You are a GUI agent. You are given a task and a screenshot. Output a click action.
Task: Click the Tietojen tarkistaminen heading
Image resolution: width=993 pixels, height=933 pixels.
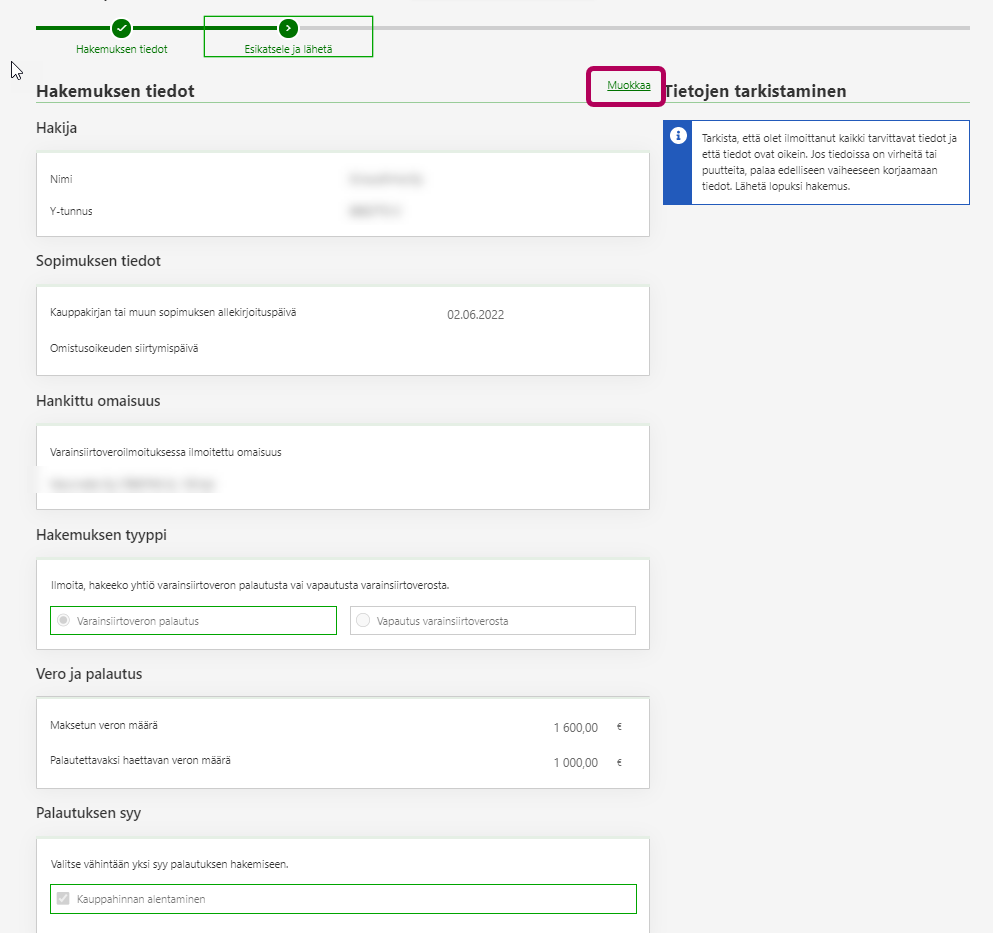pyautogui.click(x=755, y=91)
